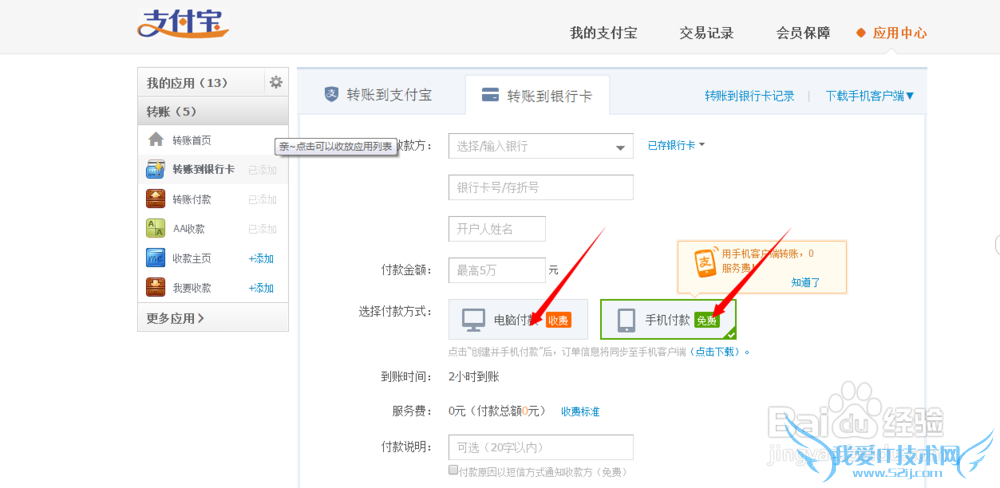Viewport: 1000px width, 488px height.
Task: Open the 收费标准 link
Action: point(580,411)
